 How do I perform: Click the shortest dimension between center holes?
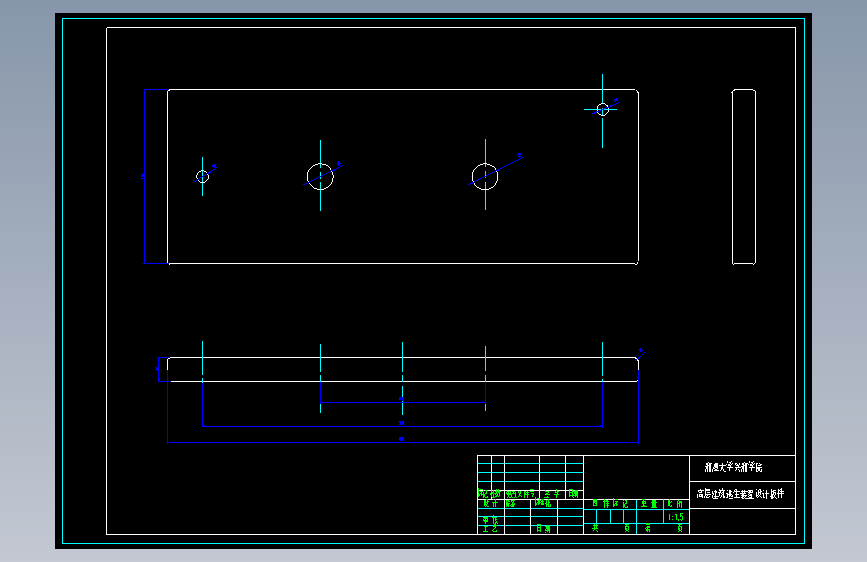click(x=403, y=402)
